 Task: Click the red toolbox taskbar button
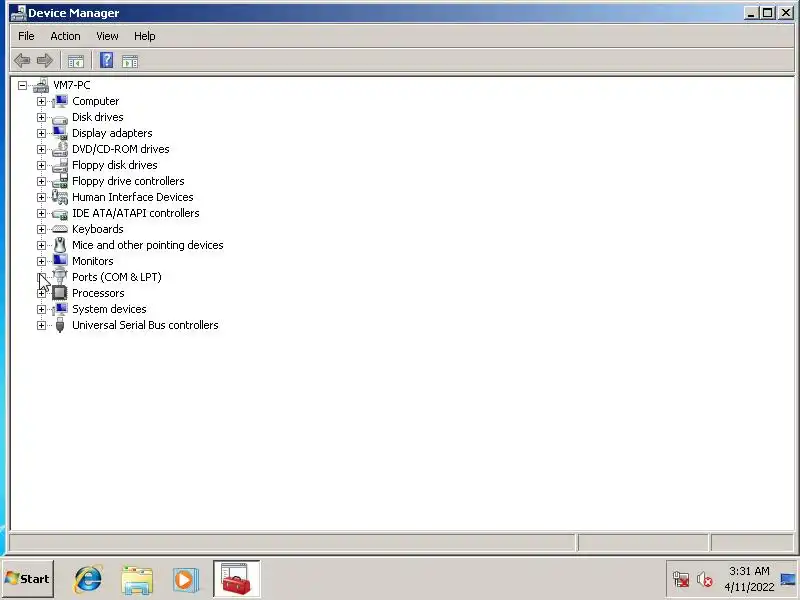tap(237, 579)
